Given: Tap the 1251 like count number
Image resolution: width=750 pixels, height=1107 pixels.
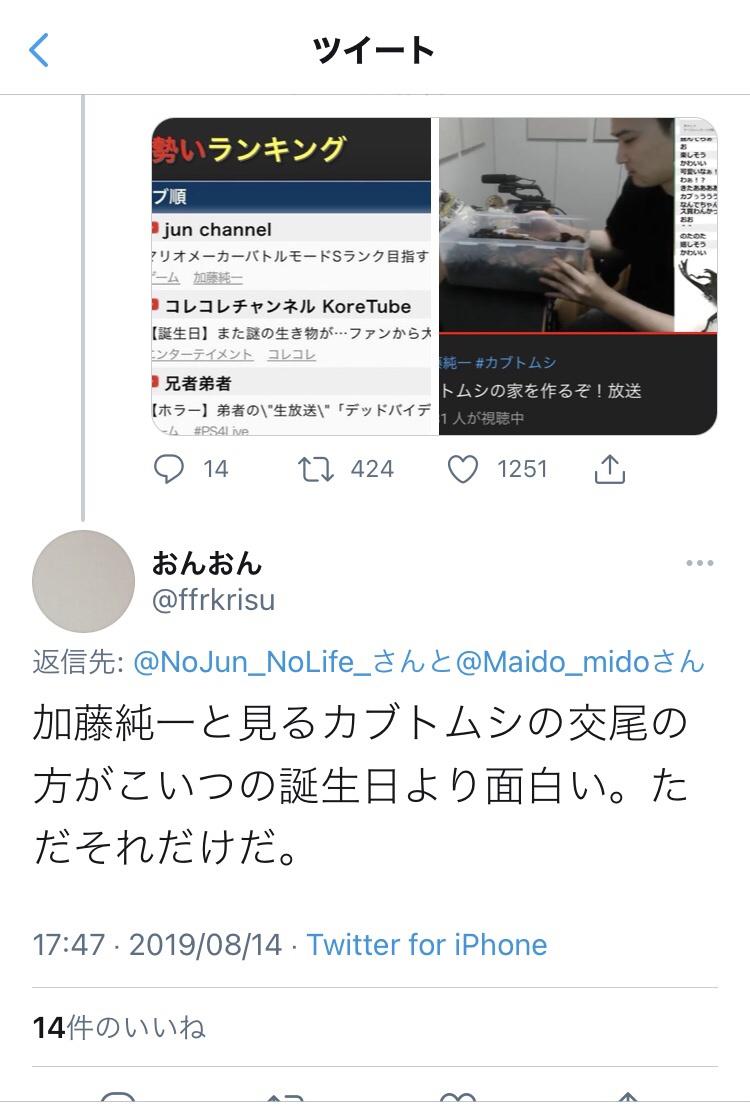Looking at the screenshot, I should click(x=522, y=469).
